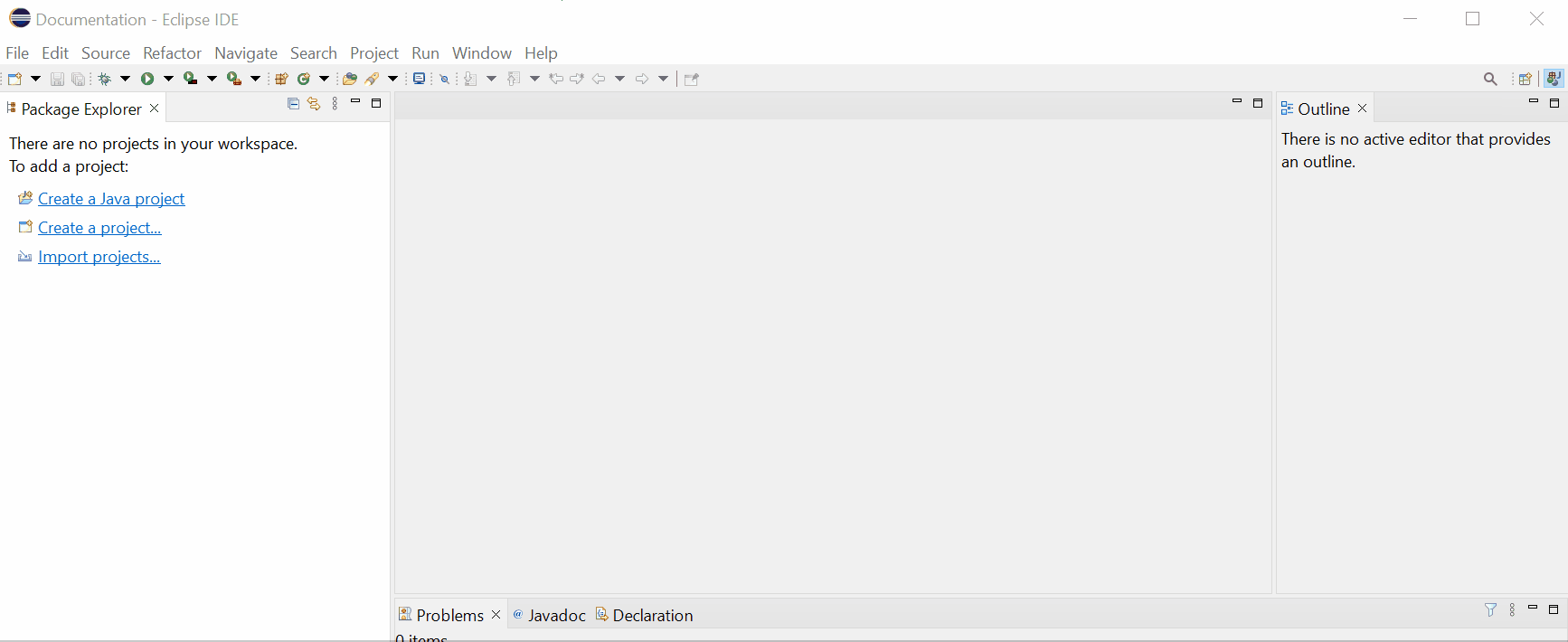Open the New Java Class dropdown arrow

coord(324,79)
